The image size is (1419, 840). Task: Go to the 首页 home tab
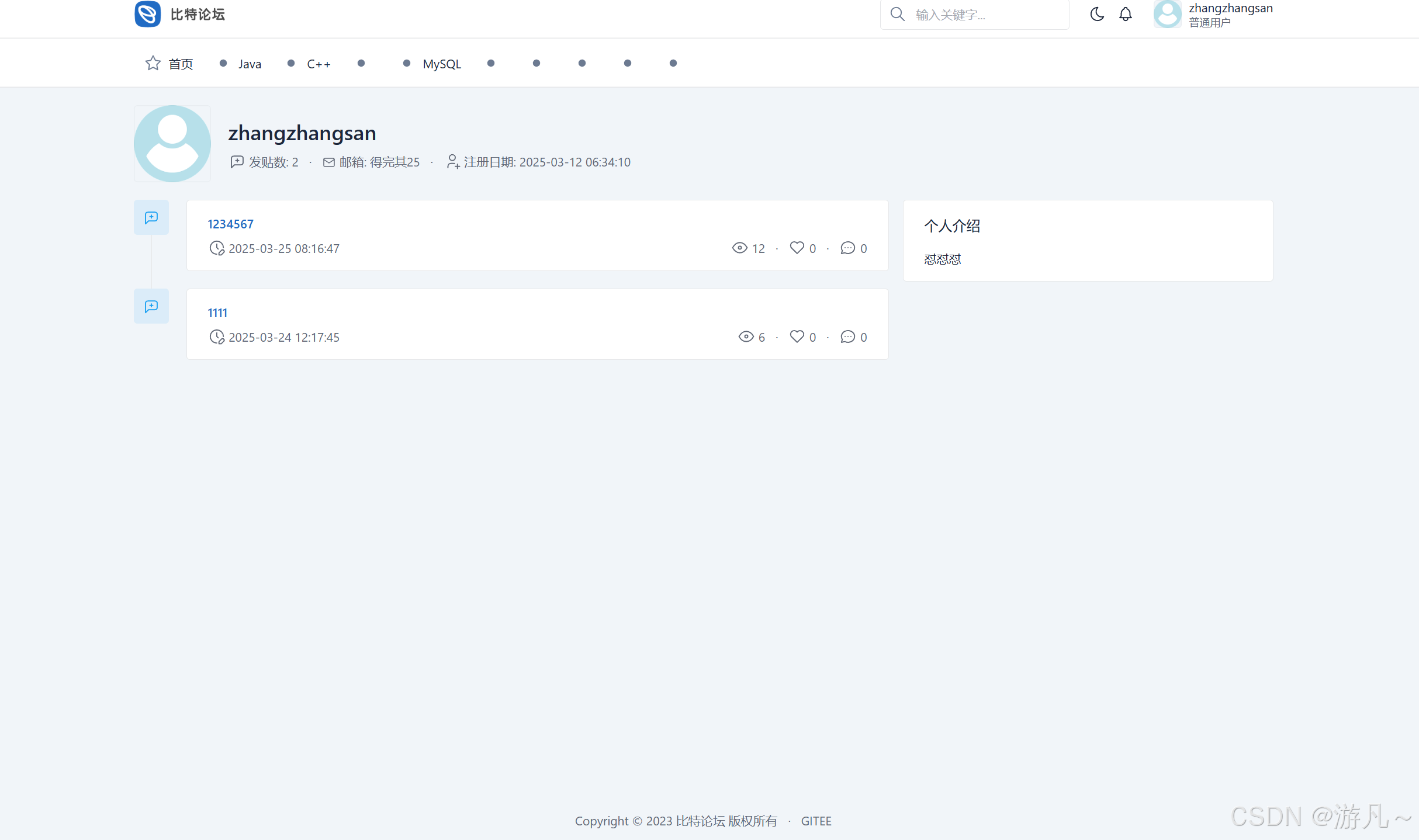181,64
